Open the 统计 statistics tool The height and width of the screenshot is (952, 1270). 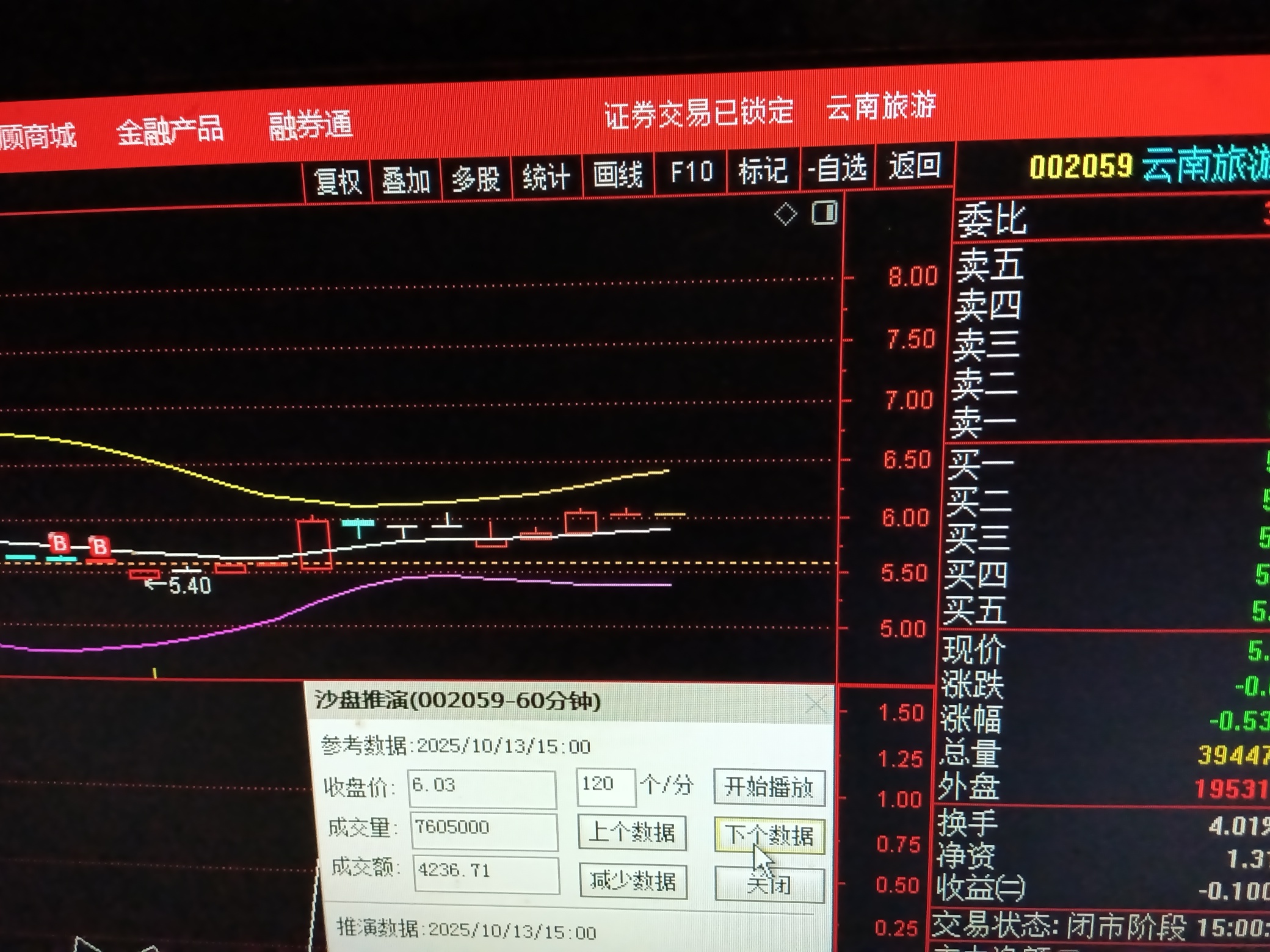click(546, 177)
